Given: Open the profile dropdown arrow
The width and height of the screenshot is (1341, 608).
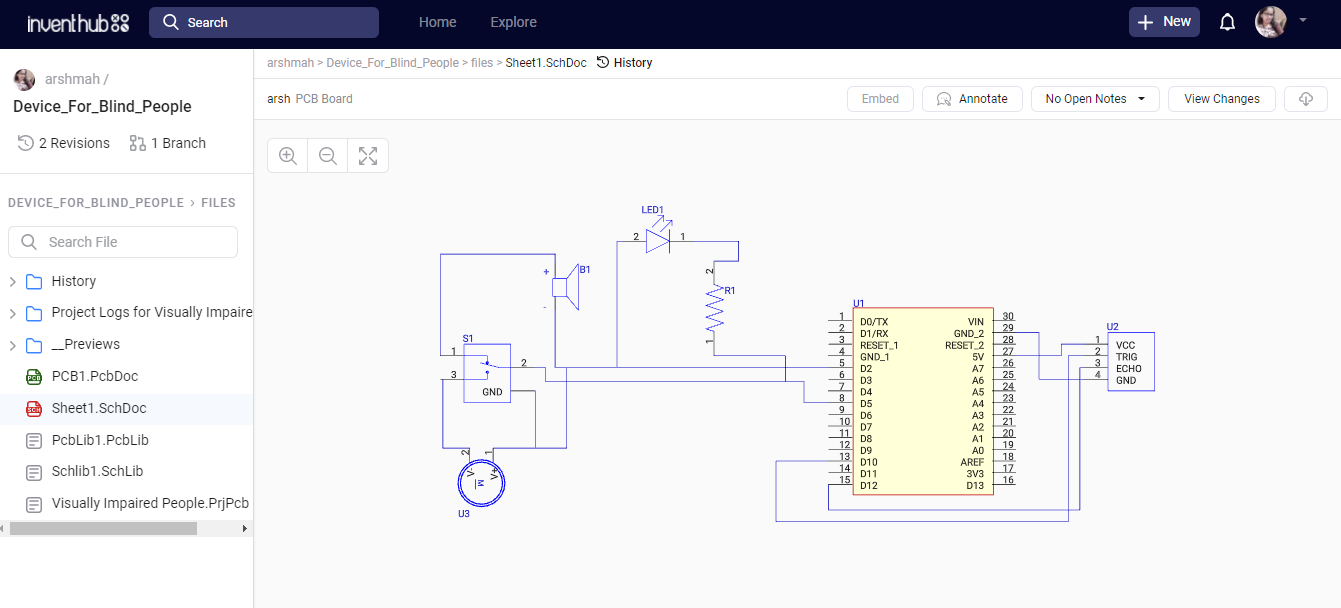Looking at the screenshot, I should [1302, 21].
